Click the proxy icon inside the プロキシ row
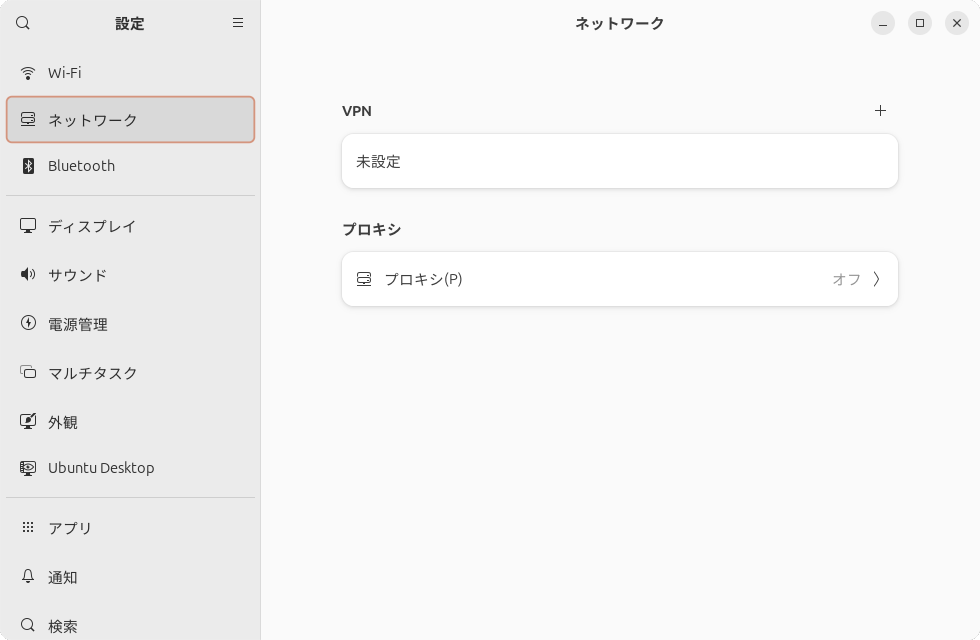This screenshot has height=640, width=980. click(x=363, y=279)
